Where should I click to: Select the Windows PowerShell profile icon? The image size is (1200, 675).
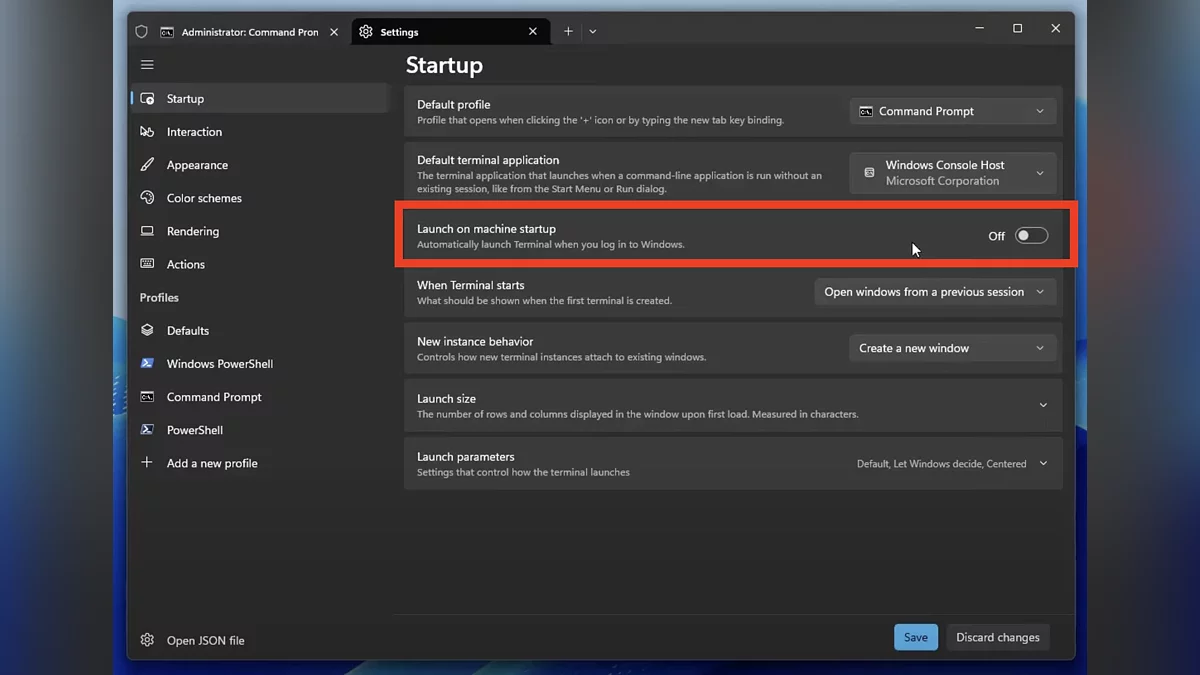147,364
